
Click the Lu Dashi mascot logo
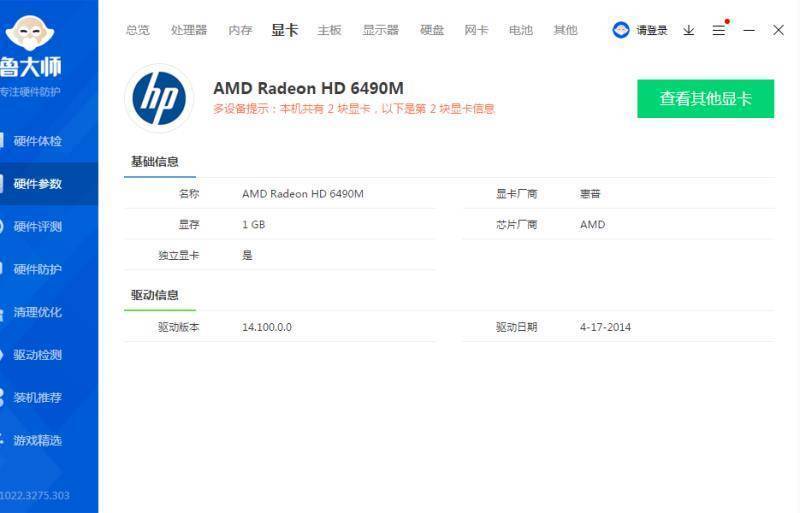[x=29, y=34]
